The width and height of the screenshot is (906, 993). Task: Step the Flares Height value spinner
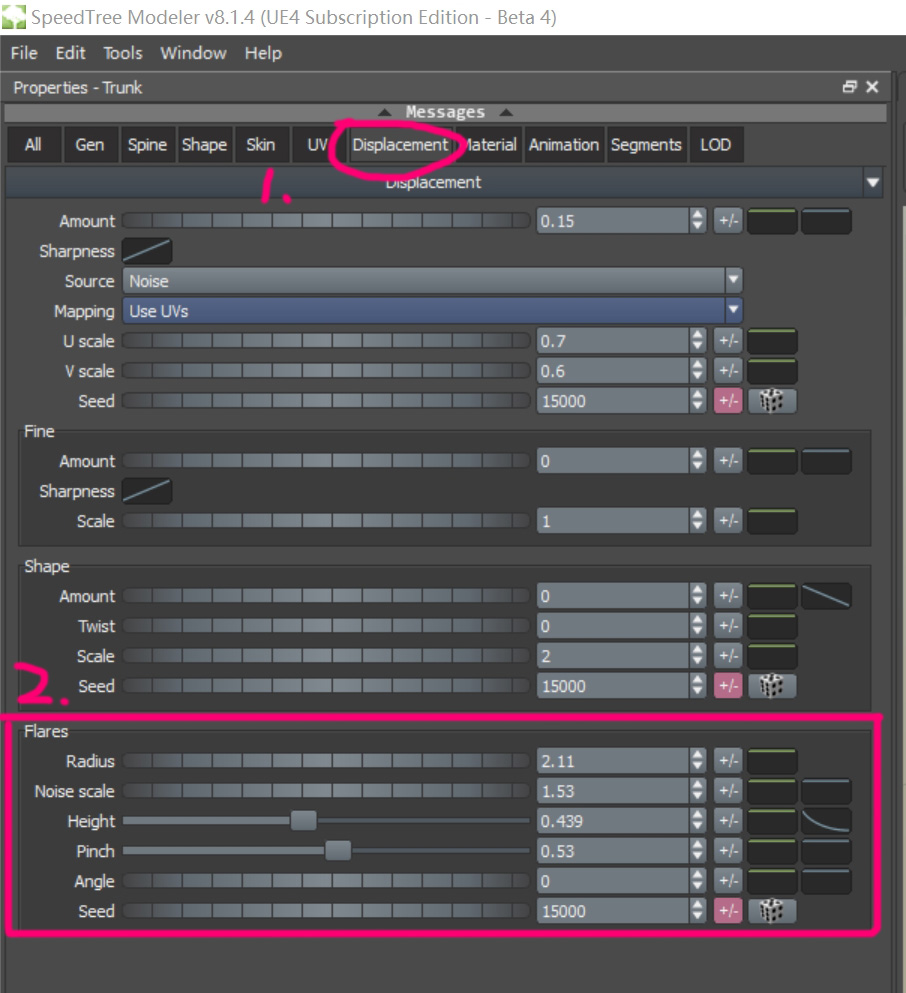697,821
